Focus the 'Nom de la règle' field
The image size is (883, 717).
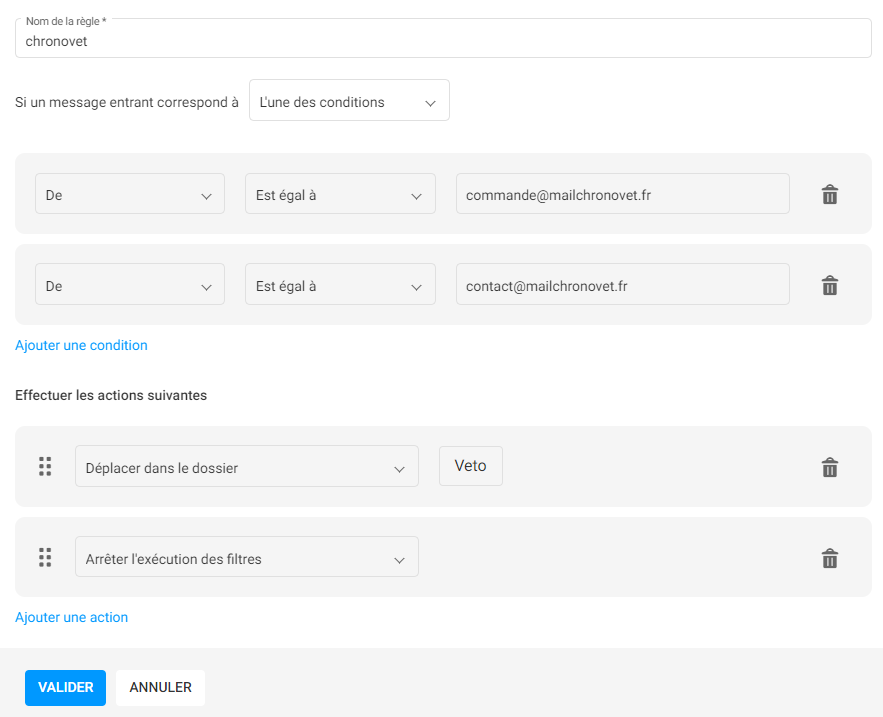(x=443, y=38)
